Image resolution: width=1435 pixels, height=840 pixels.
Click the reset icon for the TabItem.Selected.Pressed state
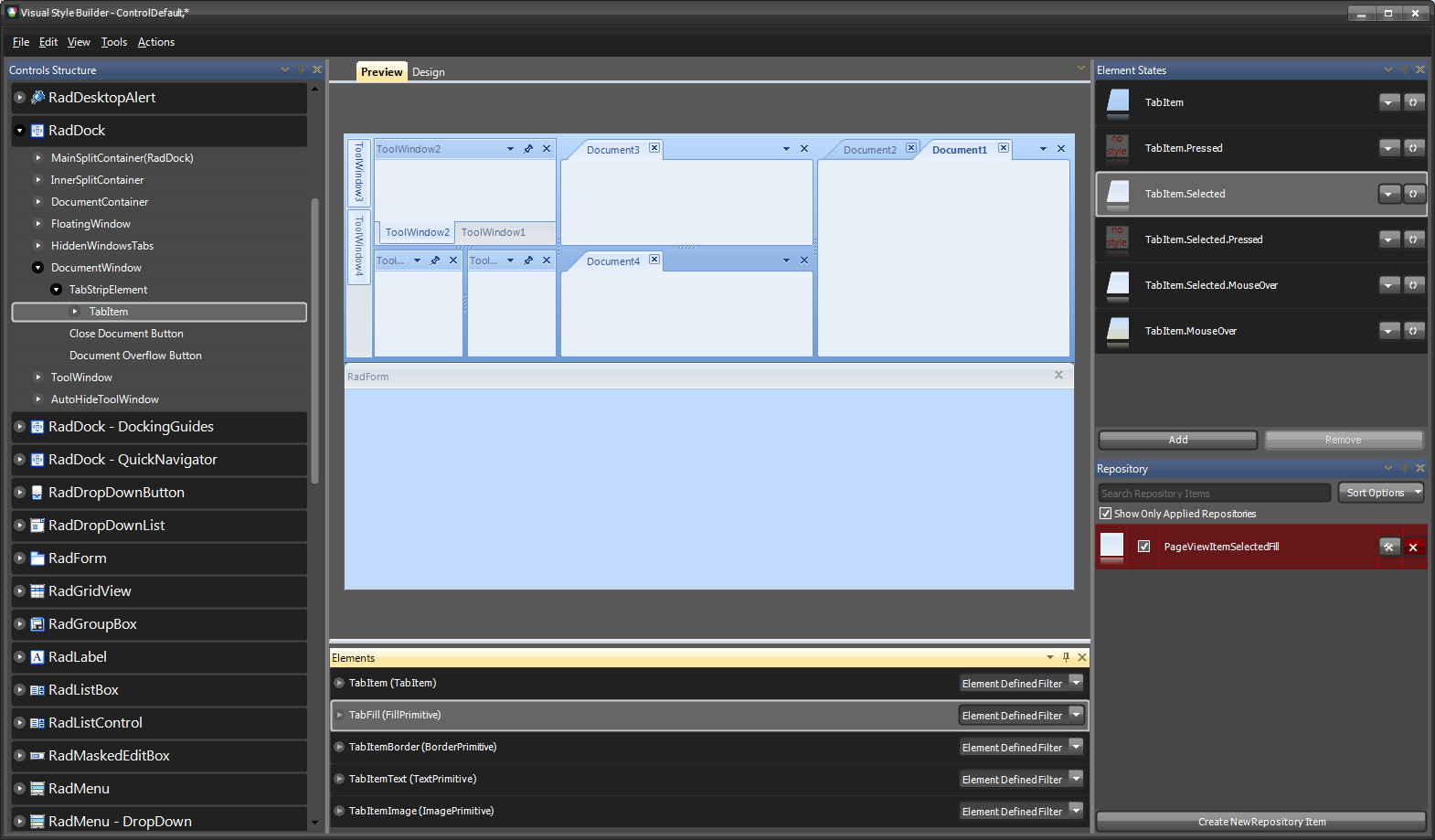click(1413, 239)
